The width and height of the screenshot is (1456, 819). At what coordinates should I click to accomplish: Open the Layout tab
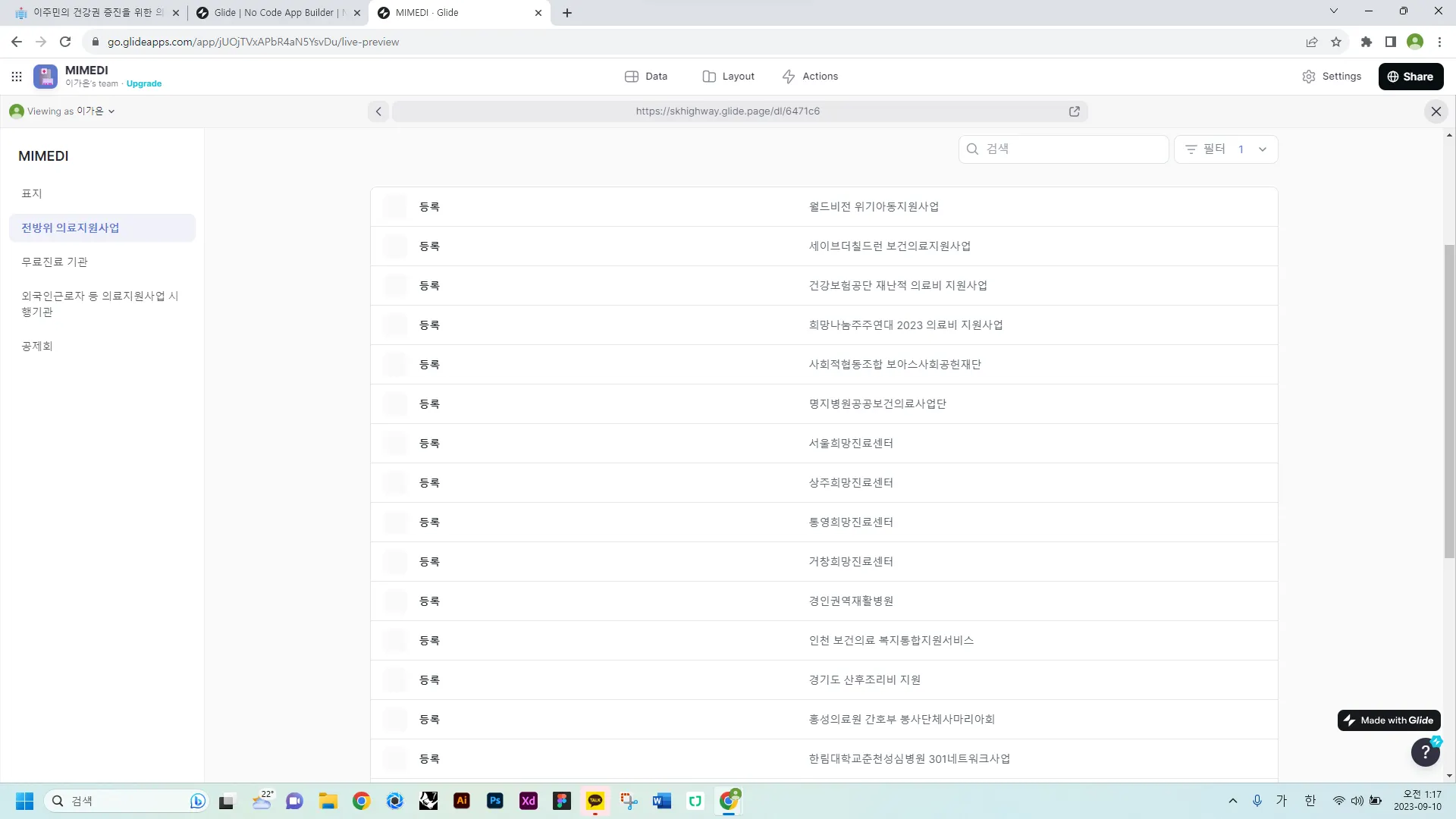(728, 77)
